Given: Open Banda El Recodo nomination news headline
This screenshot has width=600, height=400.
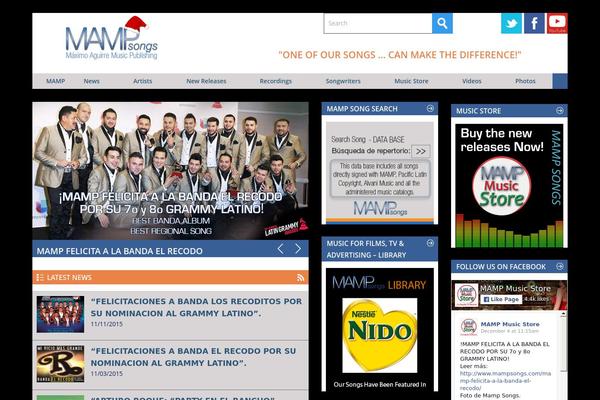Looking at the screenshot, I should pyautogui.click(x=193, y=357).
